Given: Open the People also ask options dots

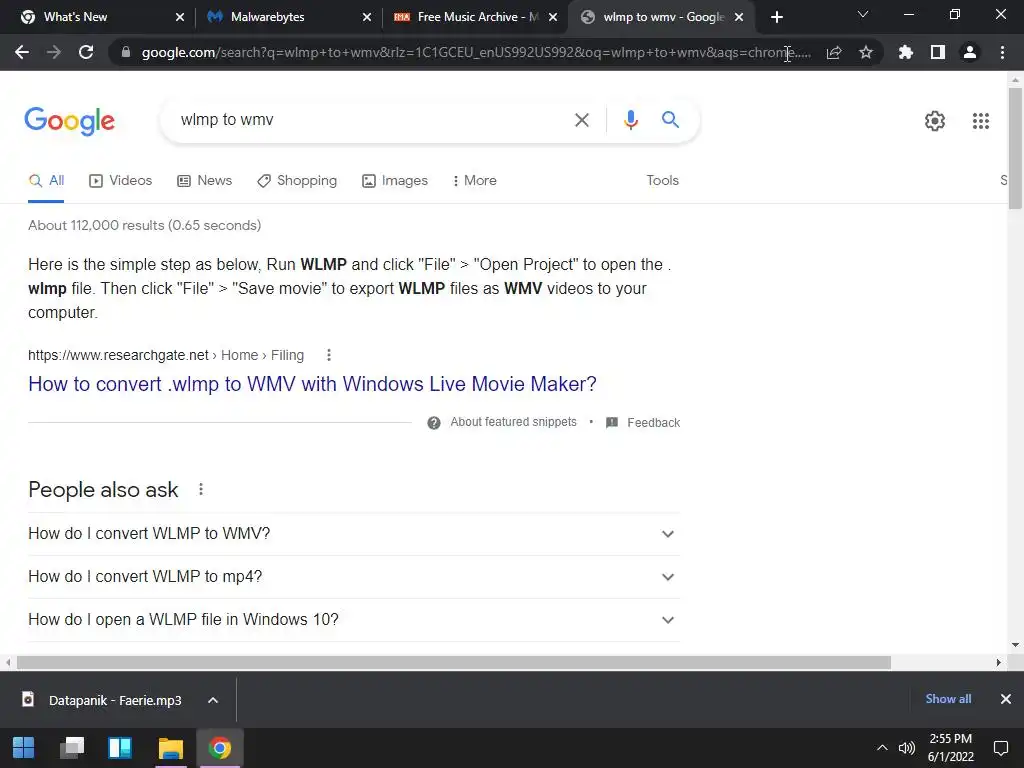Looking at the screenshot, I should click(201, 489).
